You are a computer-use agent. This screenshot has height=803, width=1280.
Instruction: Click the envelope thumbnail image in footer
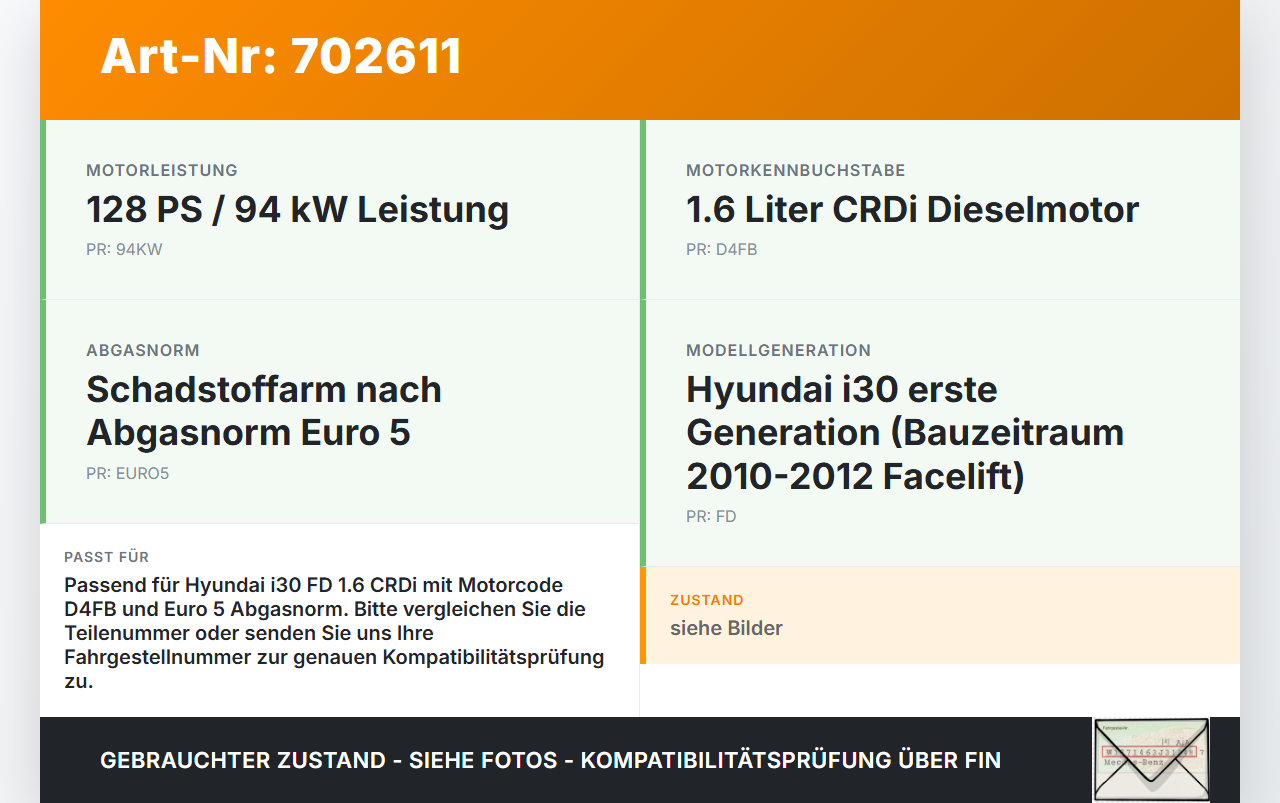click(1151, 760)
